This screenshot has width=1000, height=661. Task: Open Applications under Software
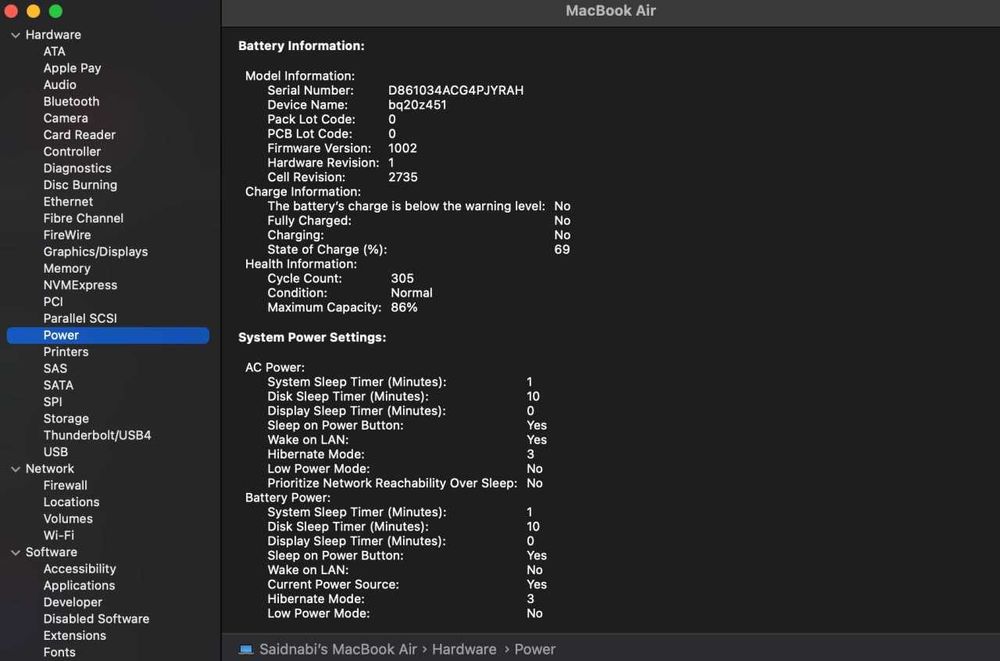pyautogui.click(x=79, y=586)
